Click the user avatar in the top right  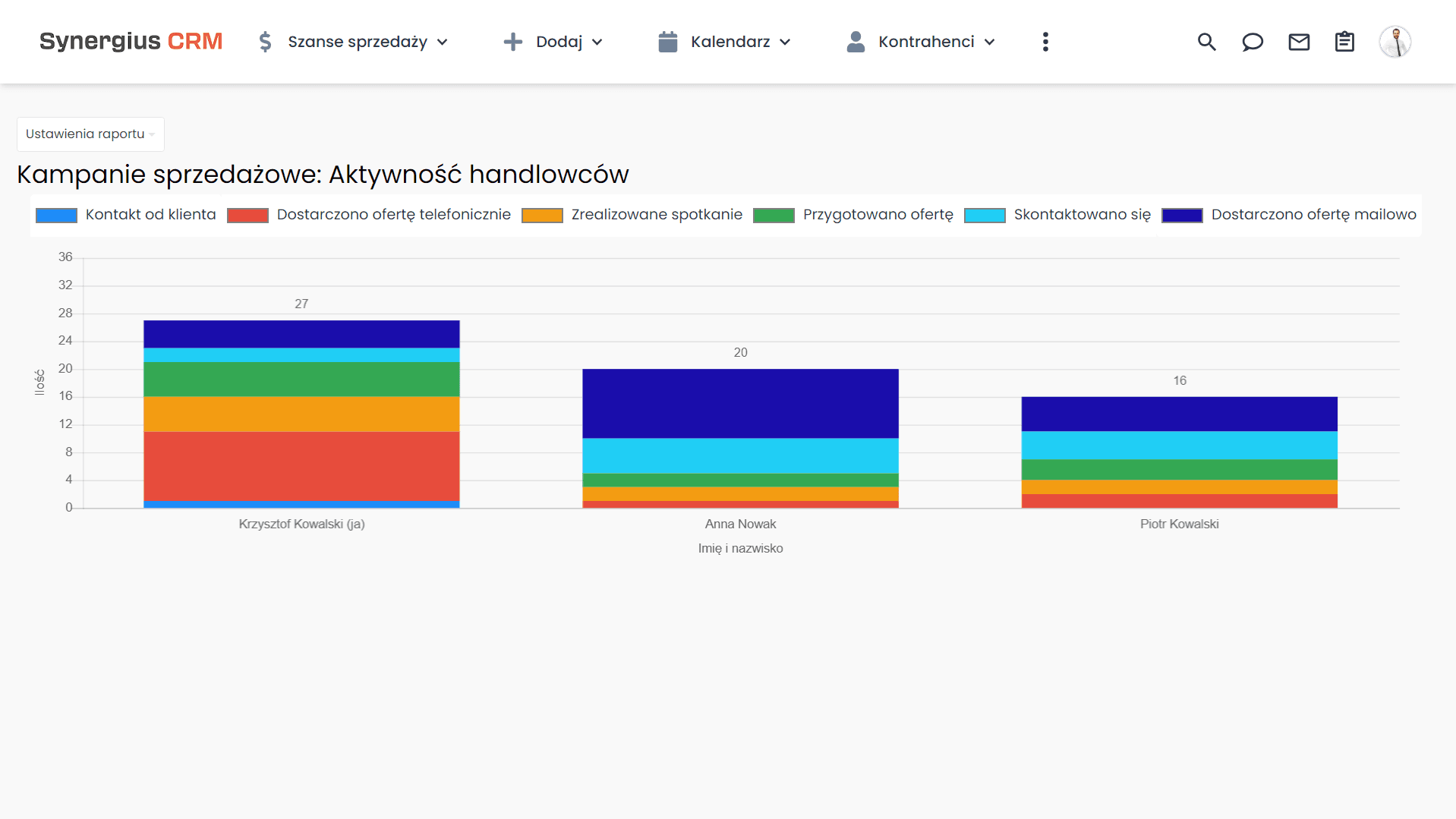pyautogui.click(x=1395, y=42)
